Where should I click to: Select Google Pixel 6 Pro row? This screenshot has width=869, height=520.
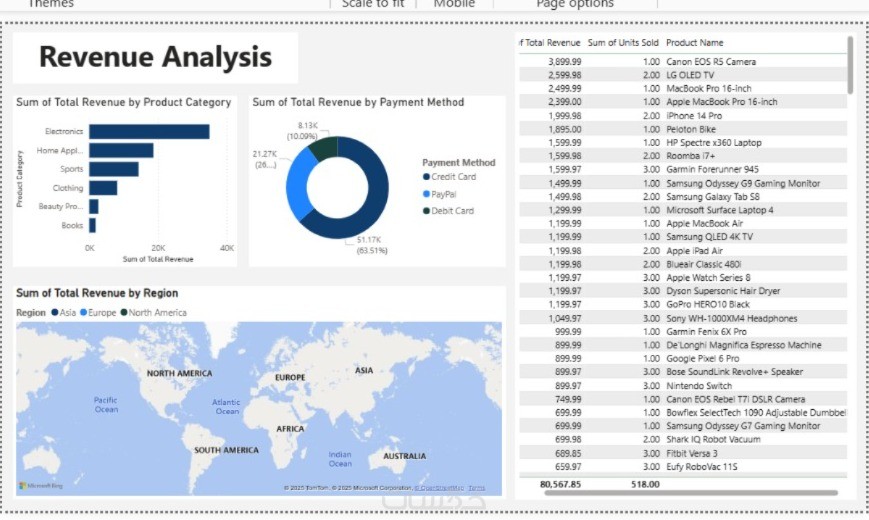683,359
